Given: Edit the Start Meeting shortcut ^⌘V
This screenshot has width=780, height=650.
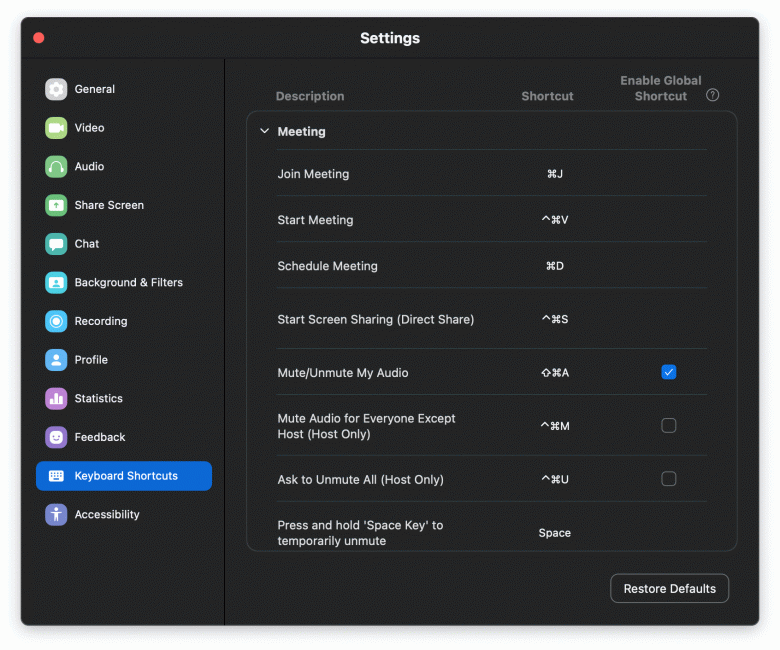Looking at the screenshot, I should pyautogui.click(x=555, y=220).
